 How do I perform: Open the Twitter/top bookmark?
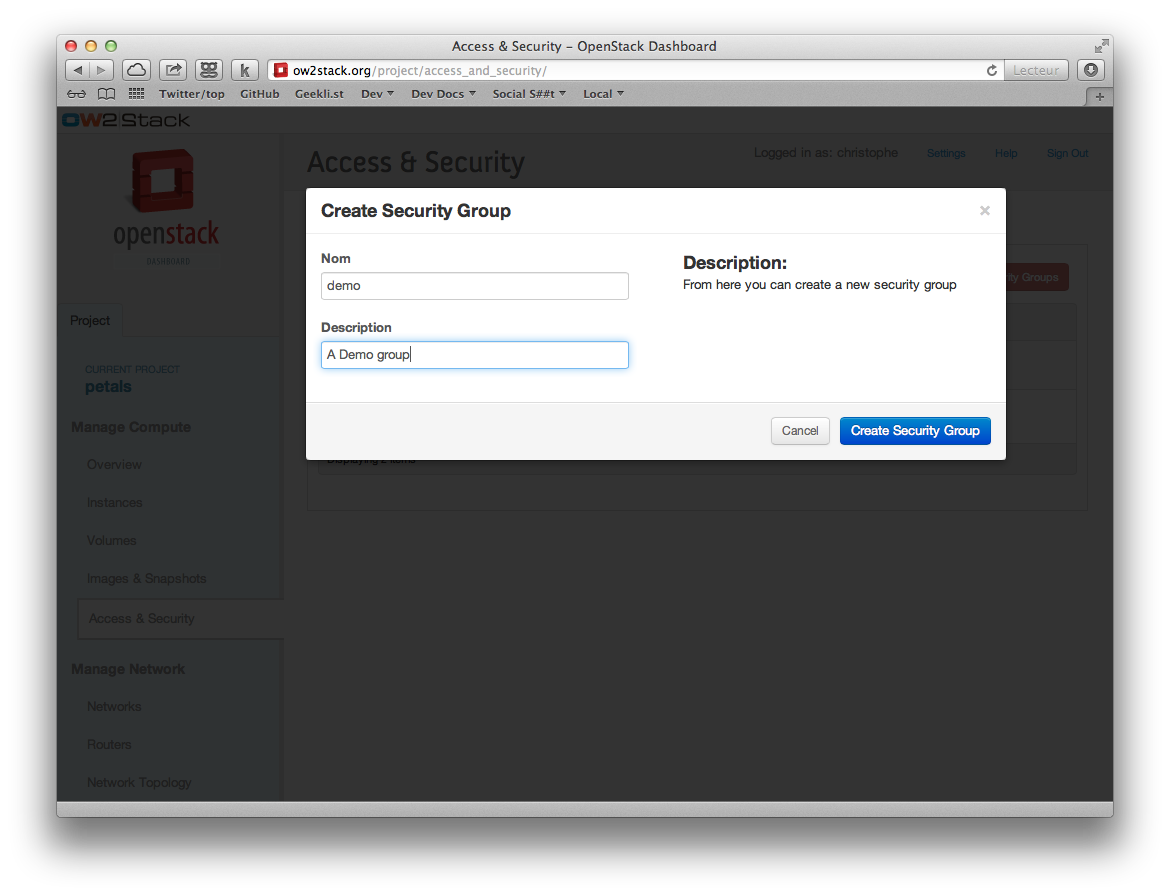coord(192,94)
